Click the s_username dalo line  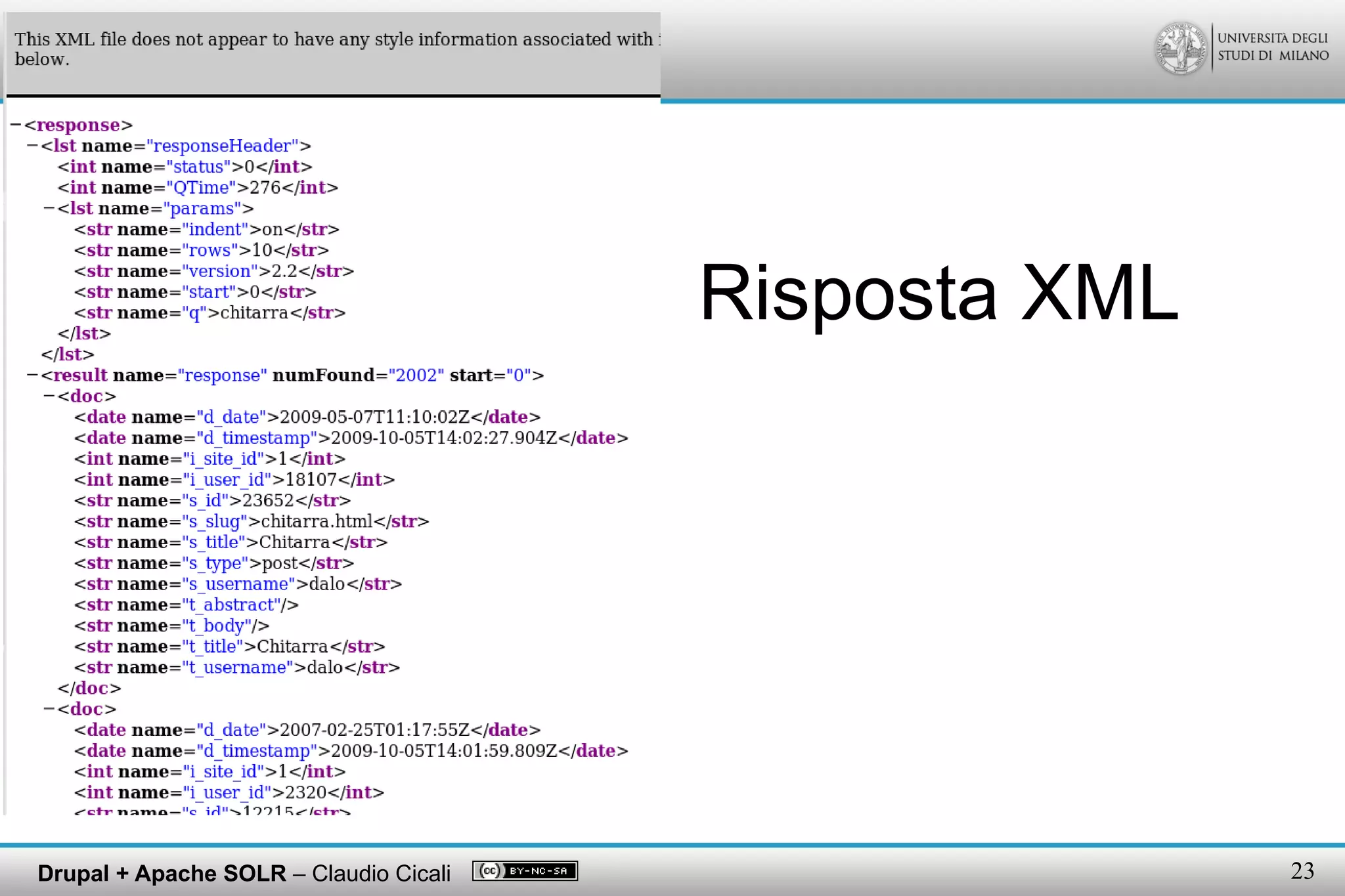[238, 584]
